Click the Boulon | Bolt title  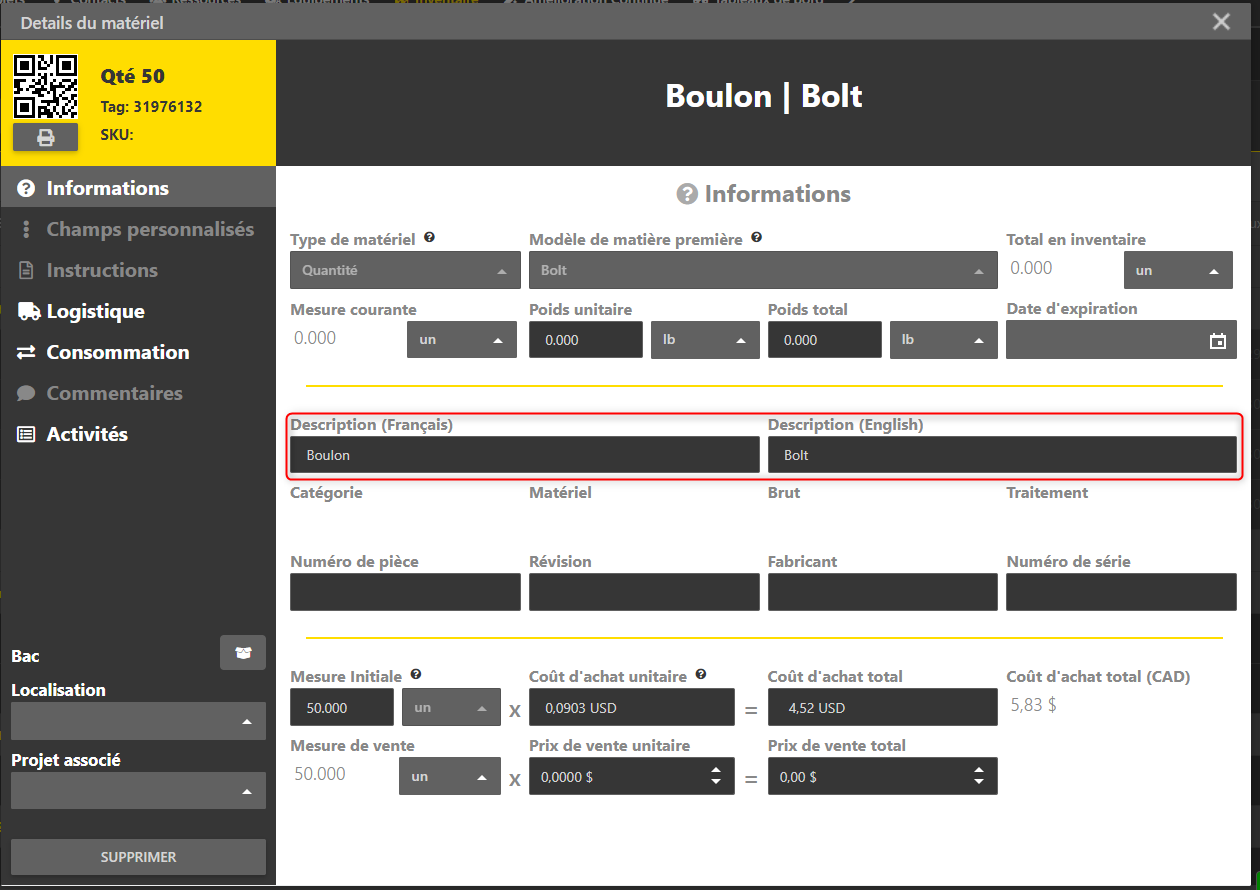pyautogui.click(x=764, y=96)
